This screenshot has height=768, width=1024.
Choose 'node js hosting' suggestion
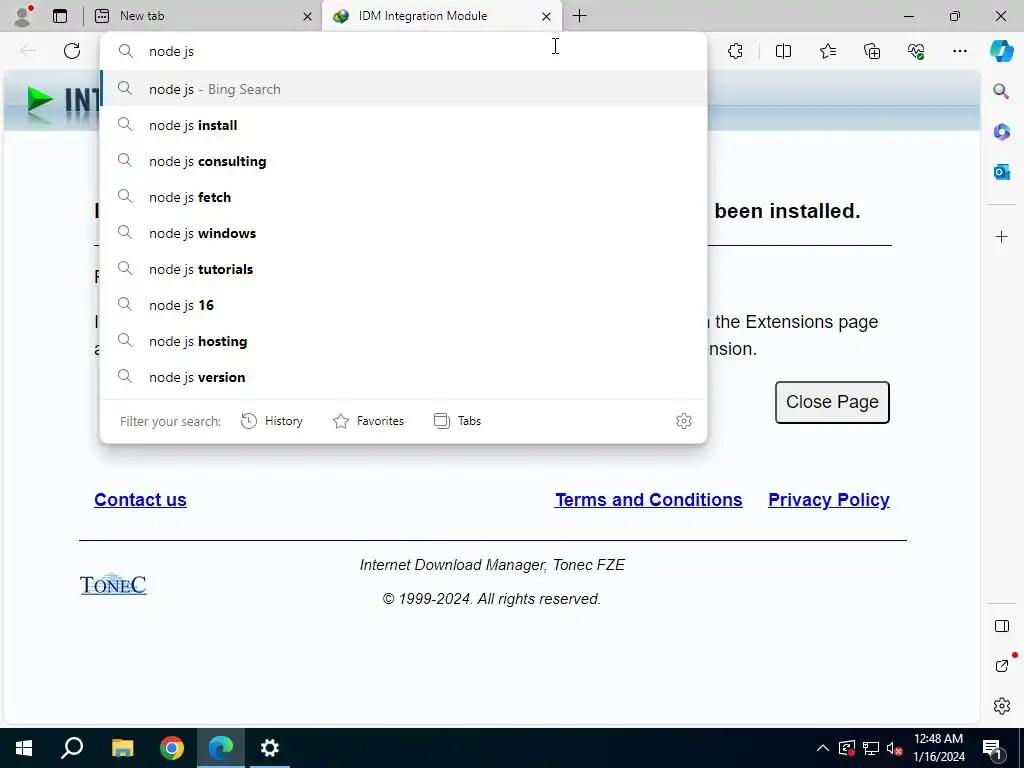[404, 340]
